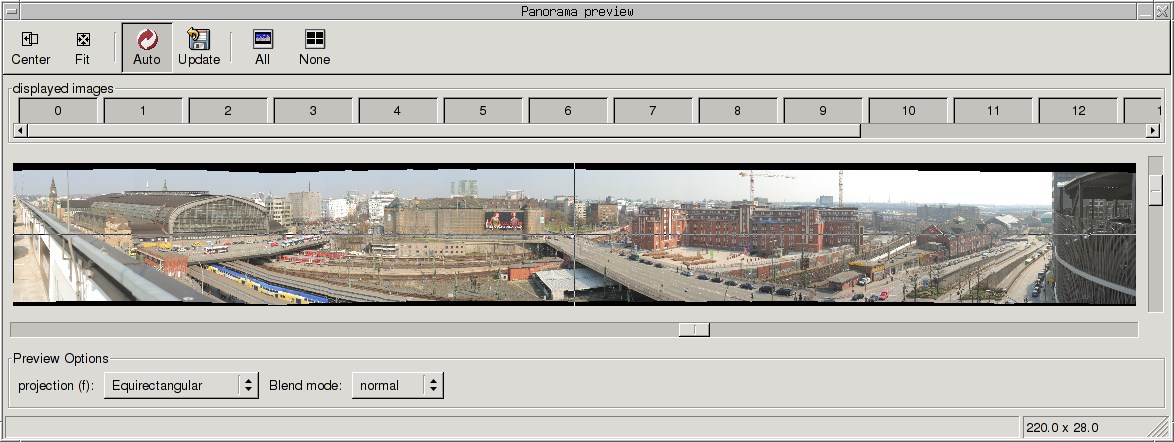Image resolution: width=1174 pixels, height=442 pixels.
Task: Click the vertical field of view slider handle
Action: (1156, 190)
